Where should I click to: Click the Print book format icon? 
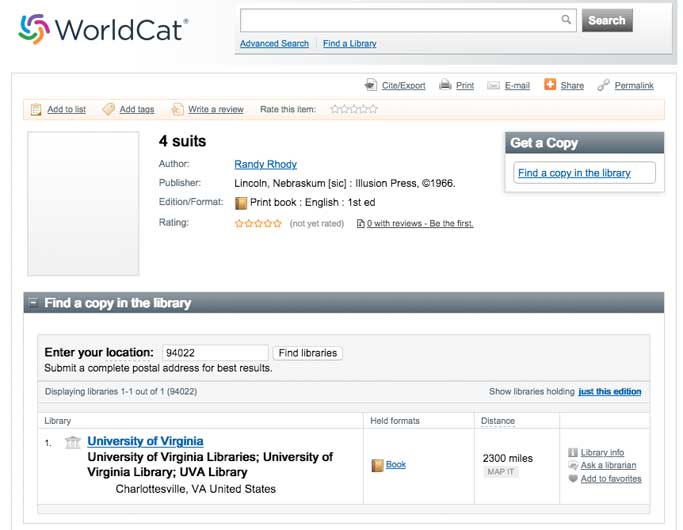[241, 203]
